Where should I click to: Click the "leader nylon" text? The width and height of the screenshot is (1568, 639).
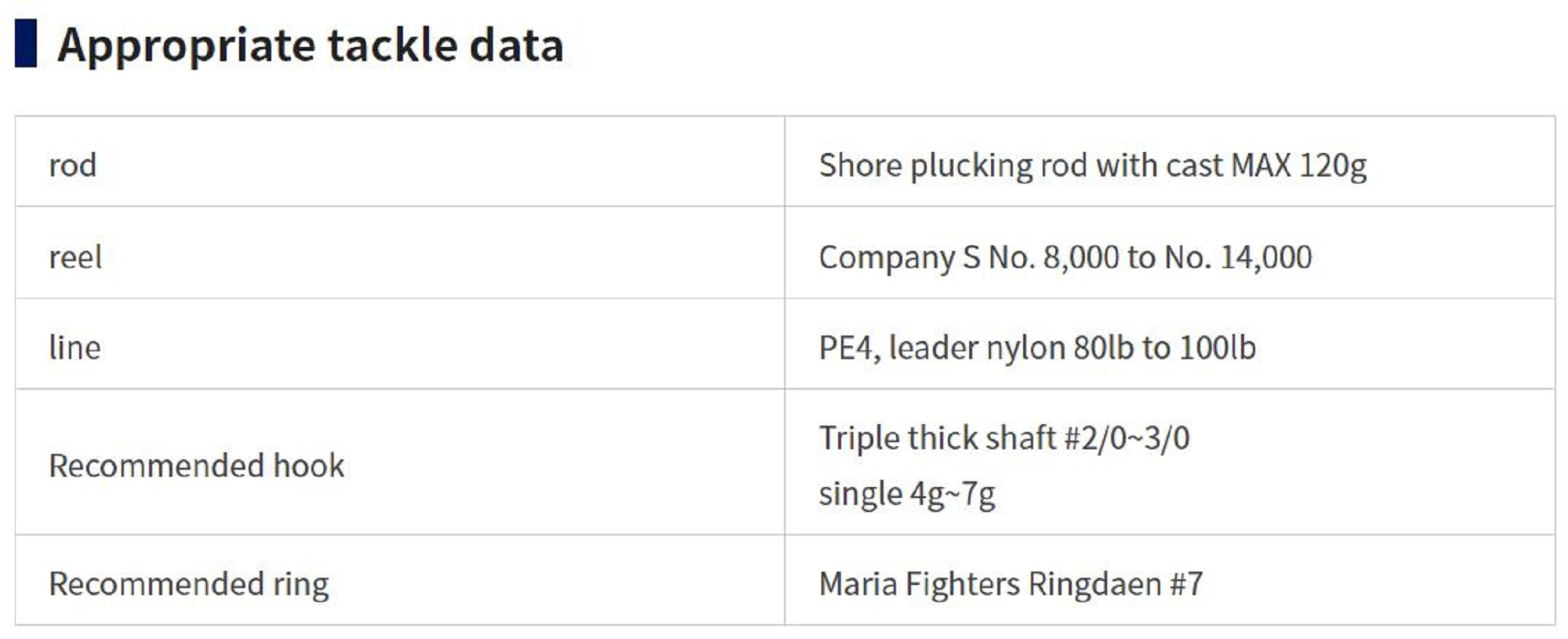coord(975,347)
